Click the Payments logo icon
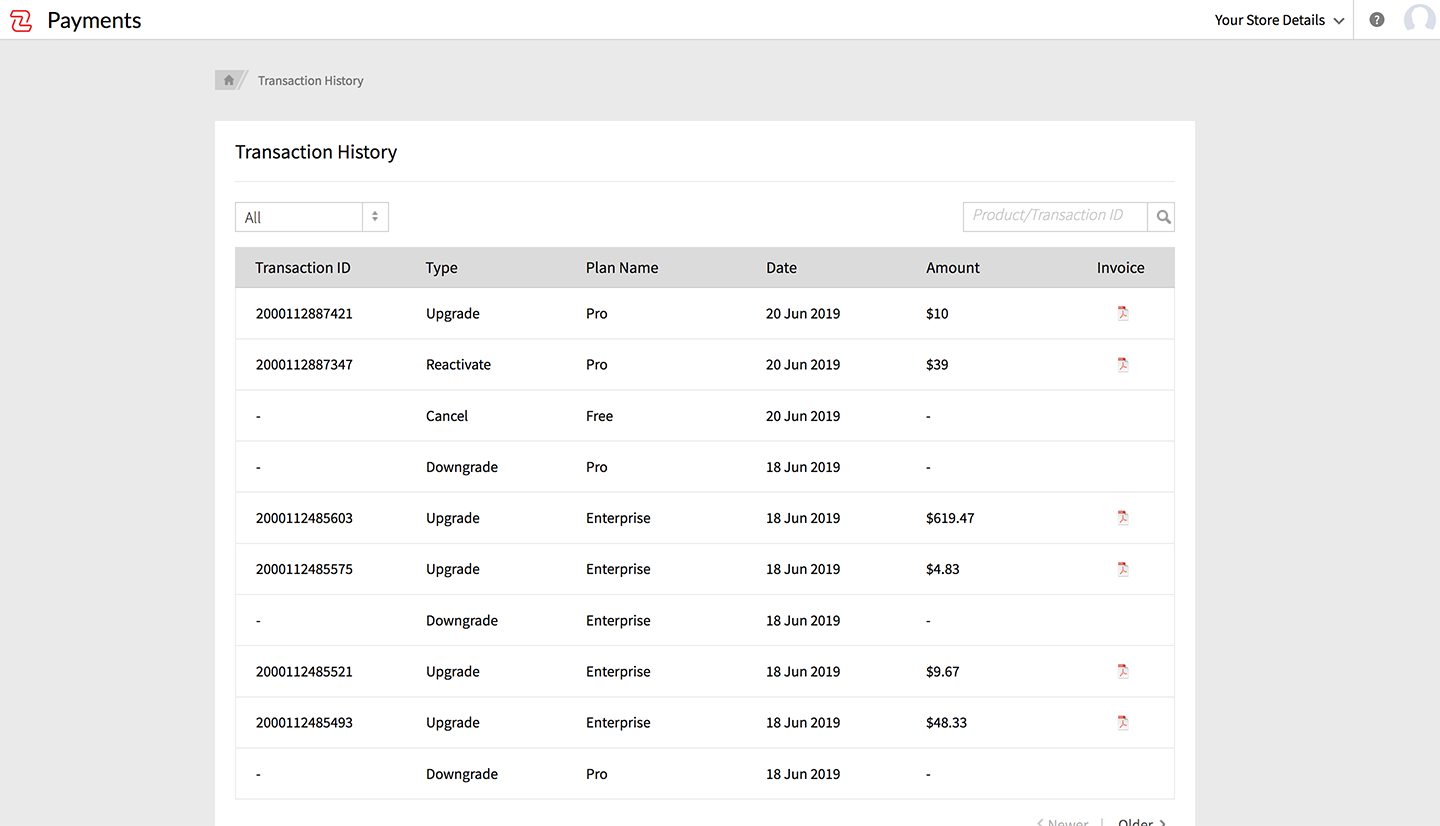The height and width of the screenshot is (826, 1440). (21, 20)
